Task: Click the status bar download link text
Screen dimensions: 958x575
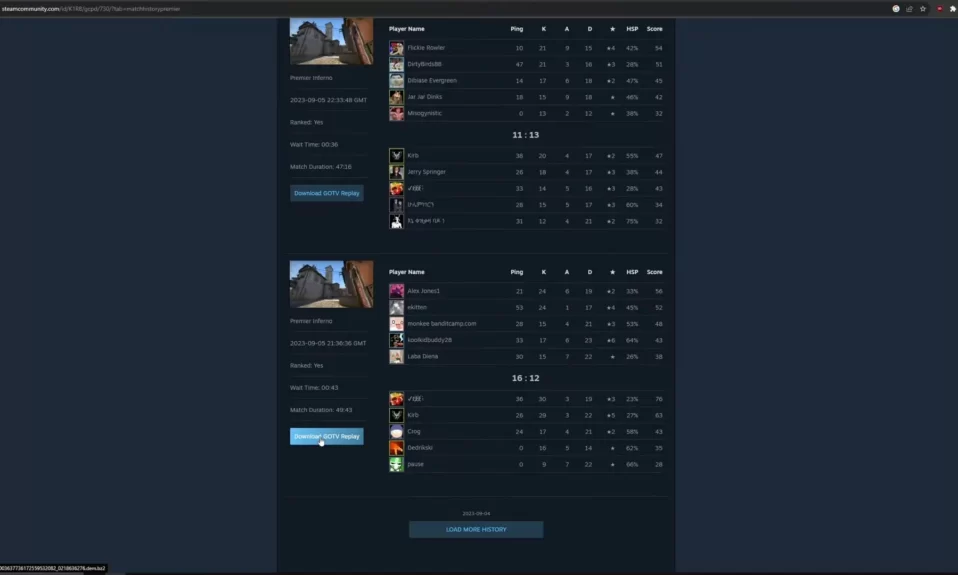Action: point(53,568)
